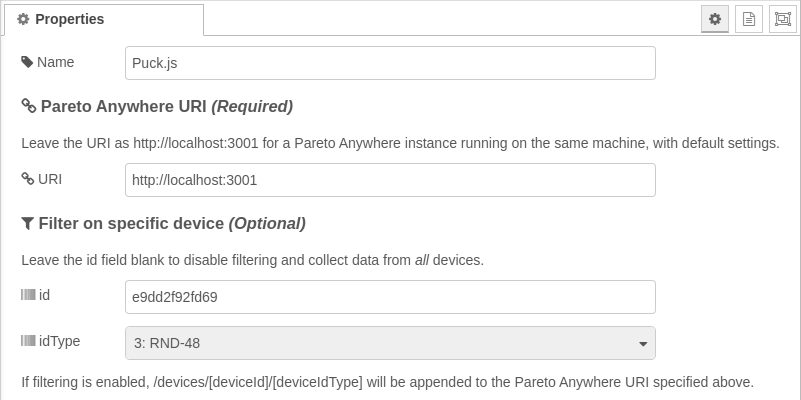Click the tag icon beside Name
This screenshot has height=400, width=801.
[27, 62]
